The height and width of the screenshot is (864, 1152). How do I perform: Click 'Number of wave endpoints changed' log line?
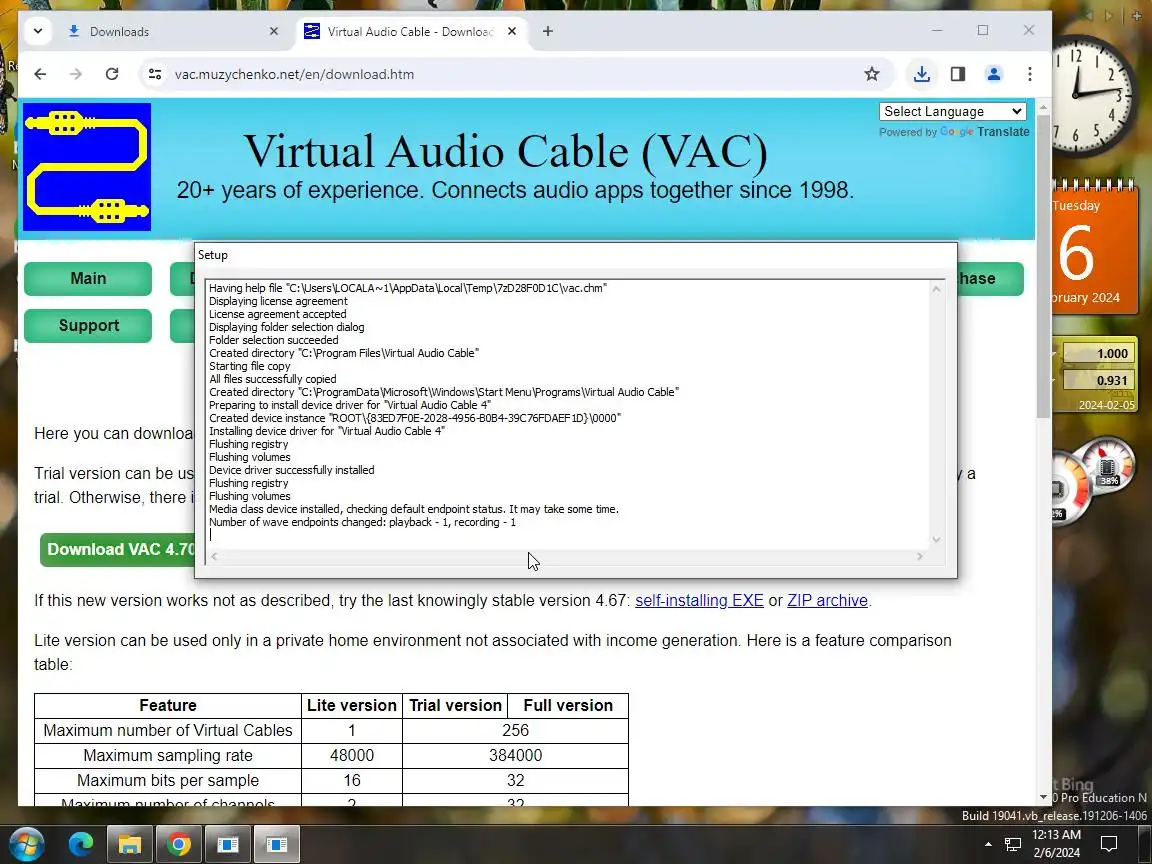click(x=362, y=522)
